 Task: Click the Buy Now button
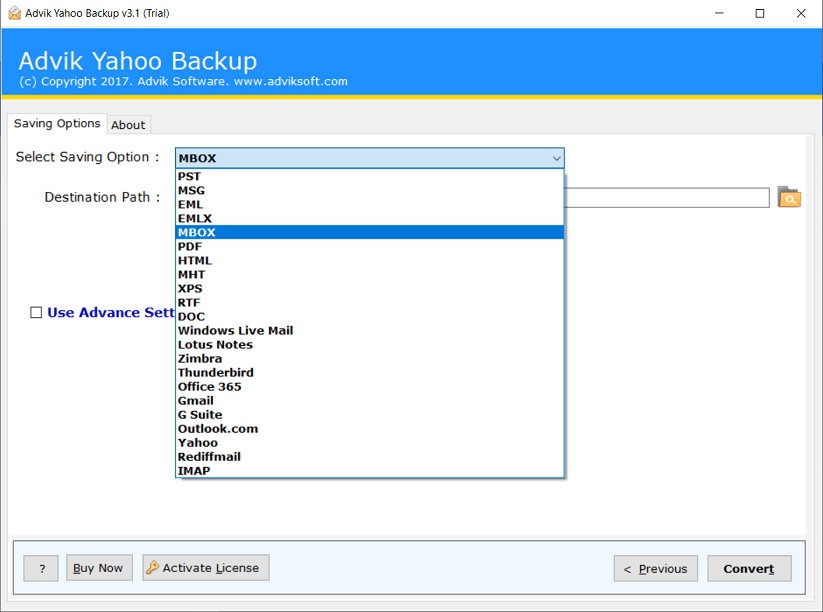[99, 567]
